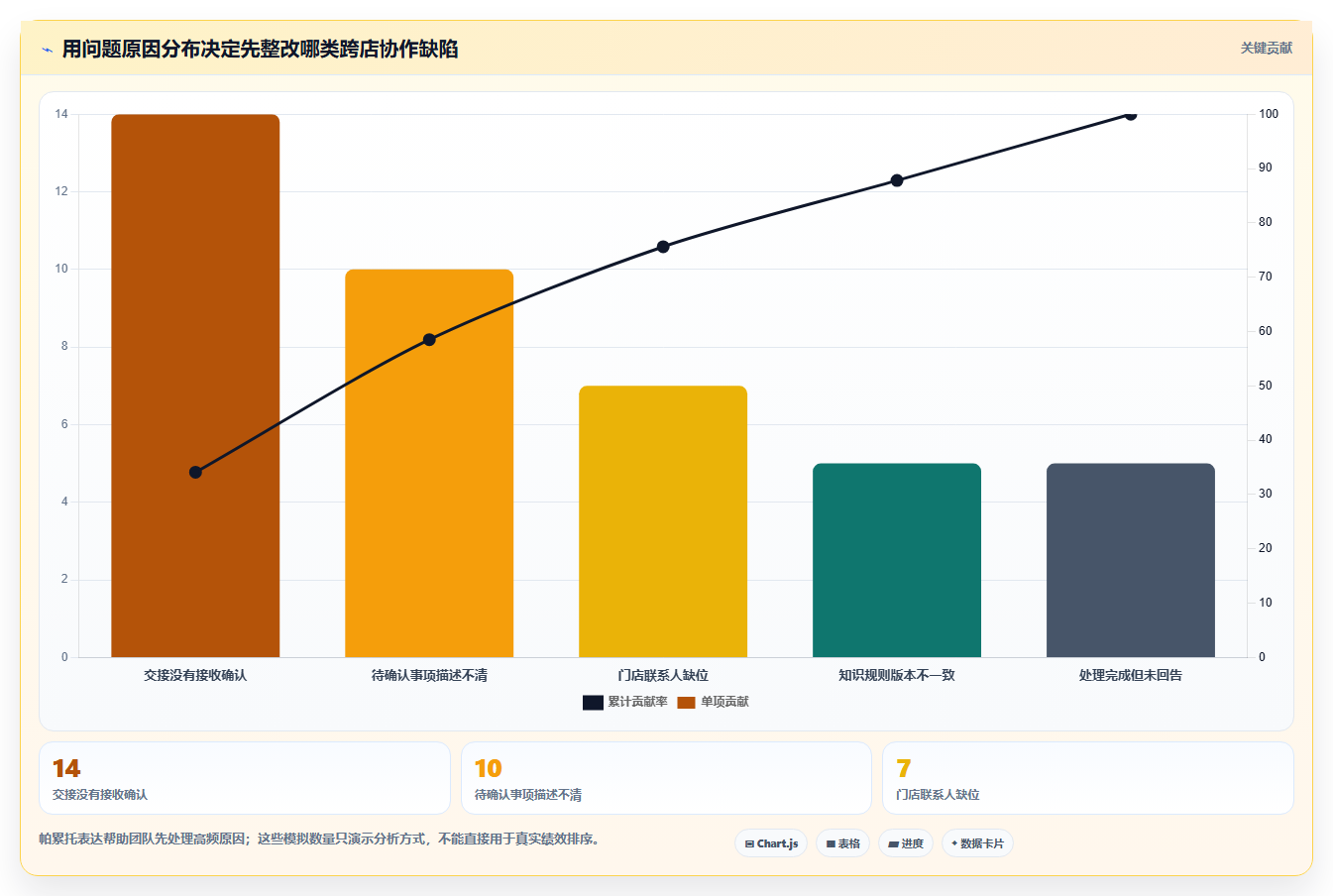
Task: Click the 待确认事项描述不清 caption under 10
Action: click(x=528, y=795)
